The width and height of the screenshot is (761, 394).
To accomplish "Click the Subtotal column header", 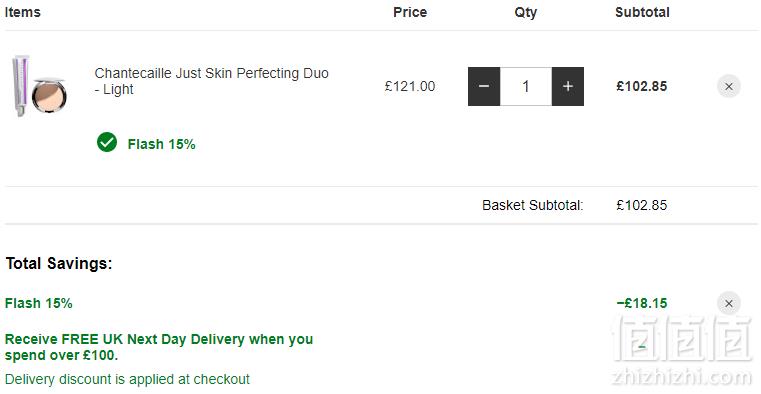I will pos(642,12).
